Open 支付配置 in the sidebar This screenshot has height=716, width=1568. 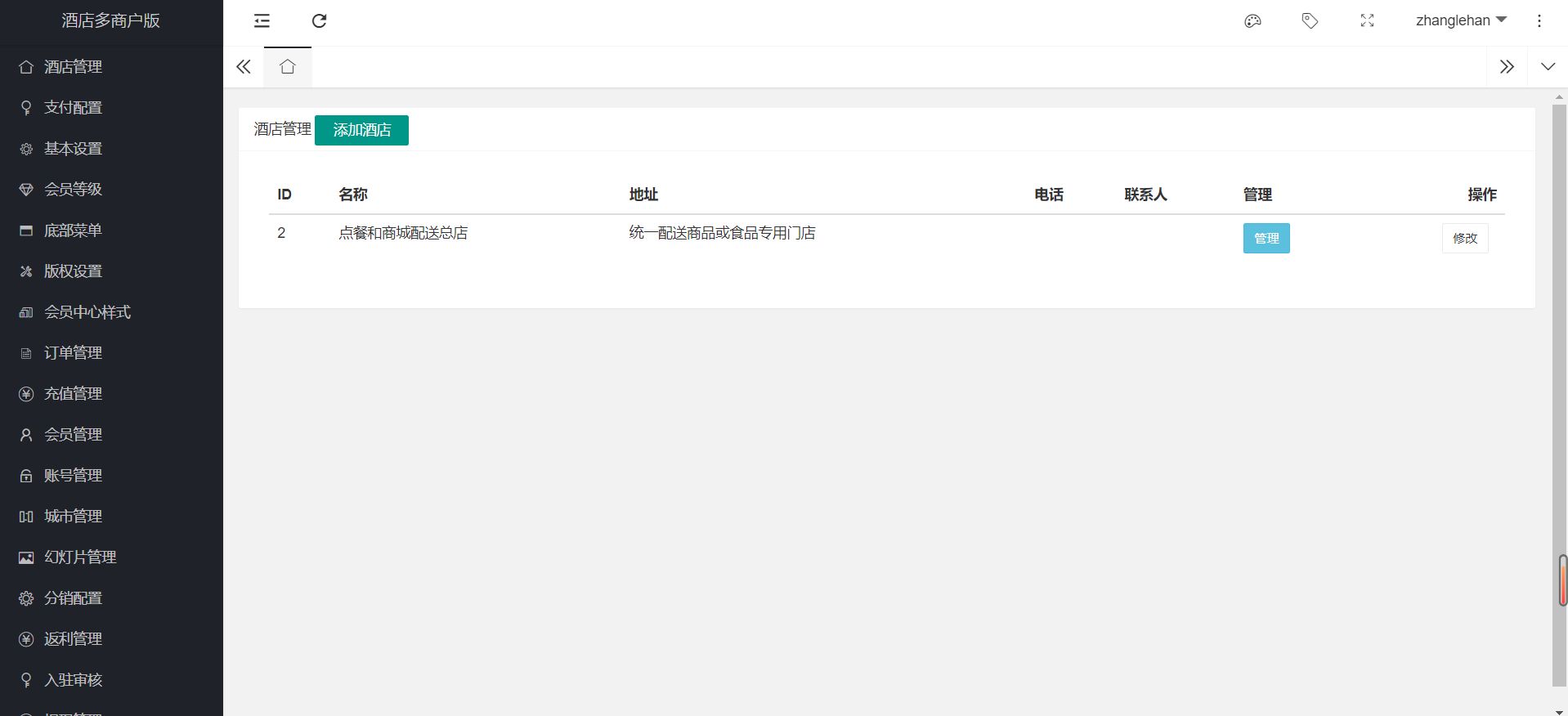pyautogui.click(x=74, y=108)
